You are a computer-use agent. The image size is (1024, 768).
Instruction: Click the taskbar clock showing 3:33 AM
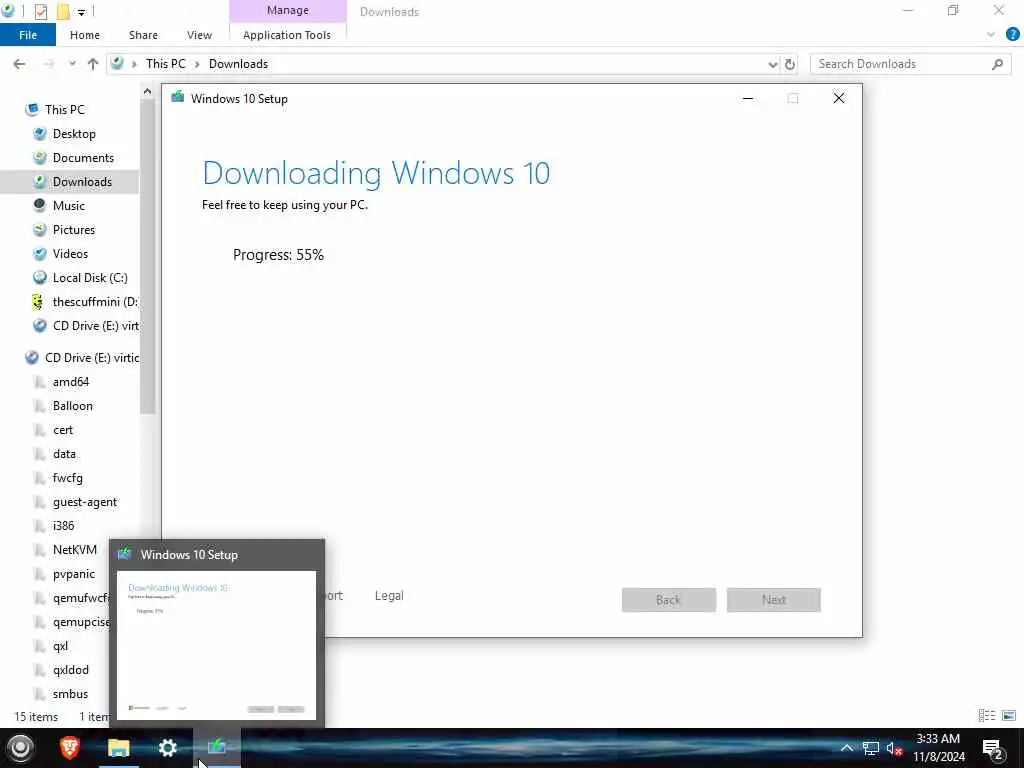point(938,748)
